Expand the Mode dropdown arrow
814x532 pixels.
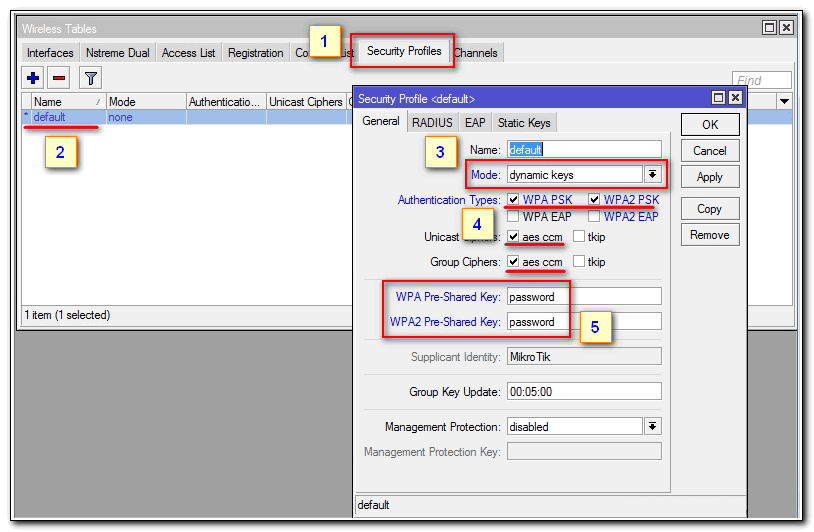point(652,175)
